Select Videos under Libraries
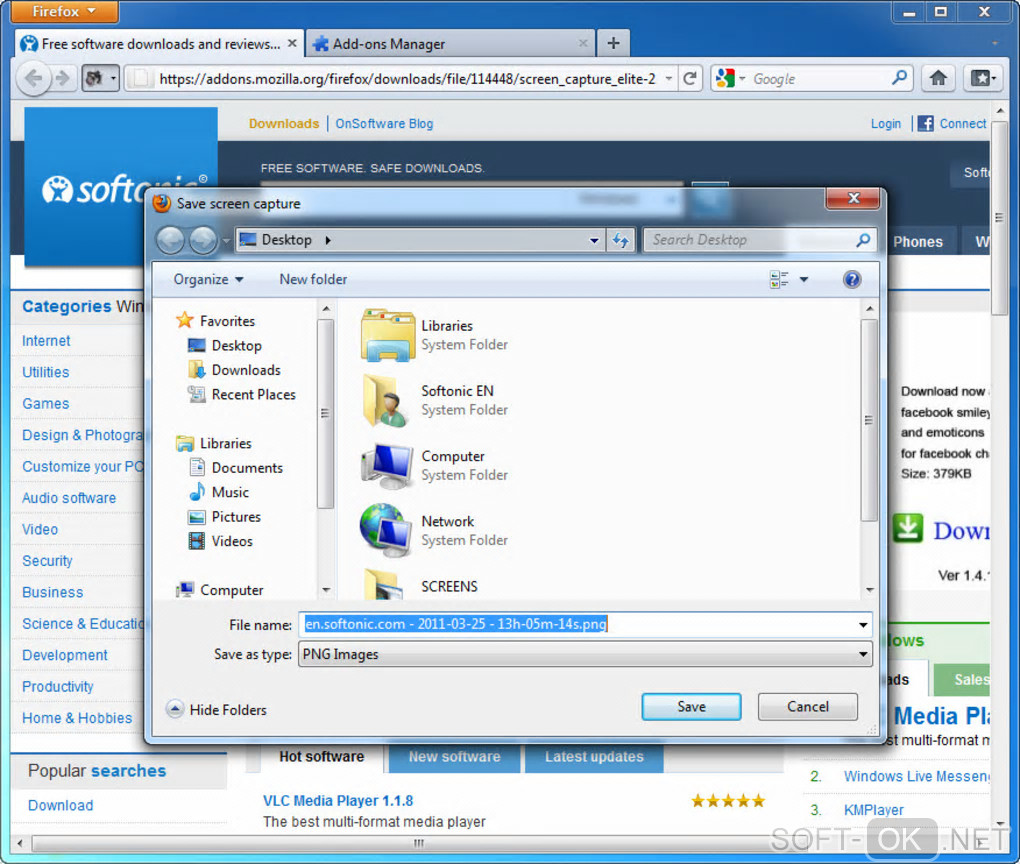 click(x=221, y=541)
